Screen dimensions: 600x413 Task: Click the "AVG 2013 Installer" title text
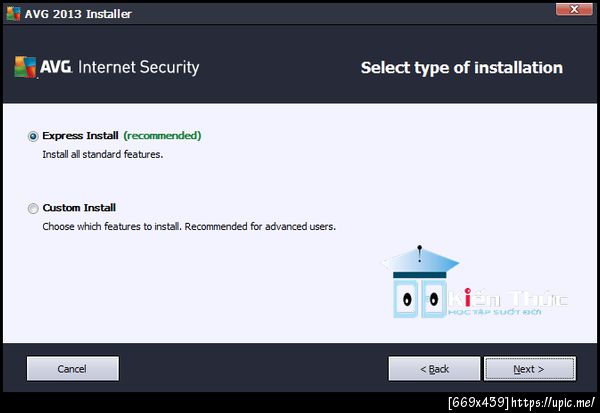(x=77, y=13)
